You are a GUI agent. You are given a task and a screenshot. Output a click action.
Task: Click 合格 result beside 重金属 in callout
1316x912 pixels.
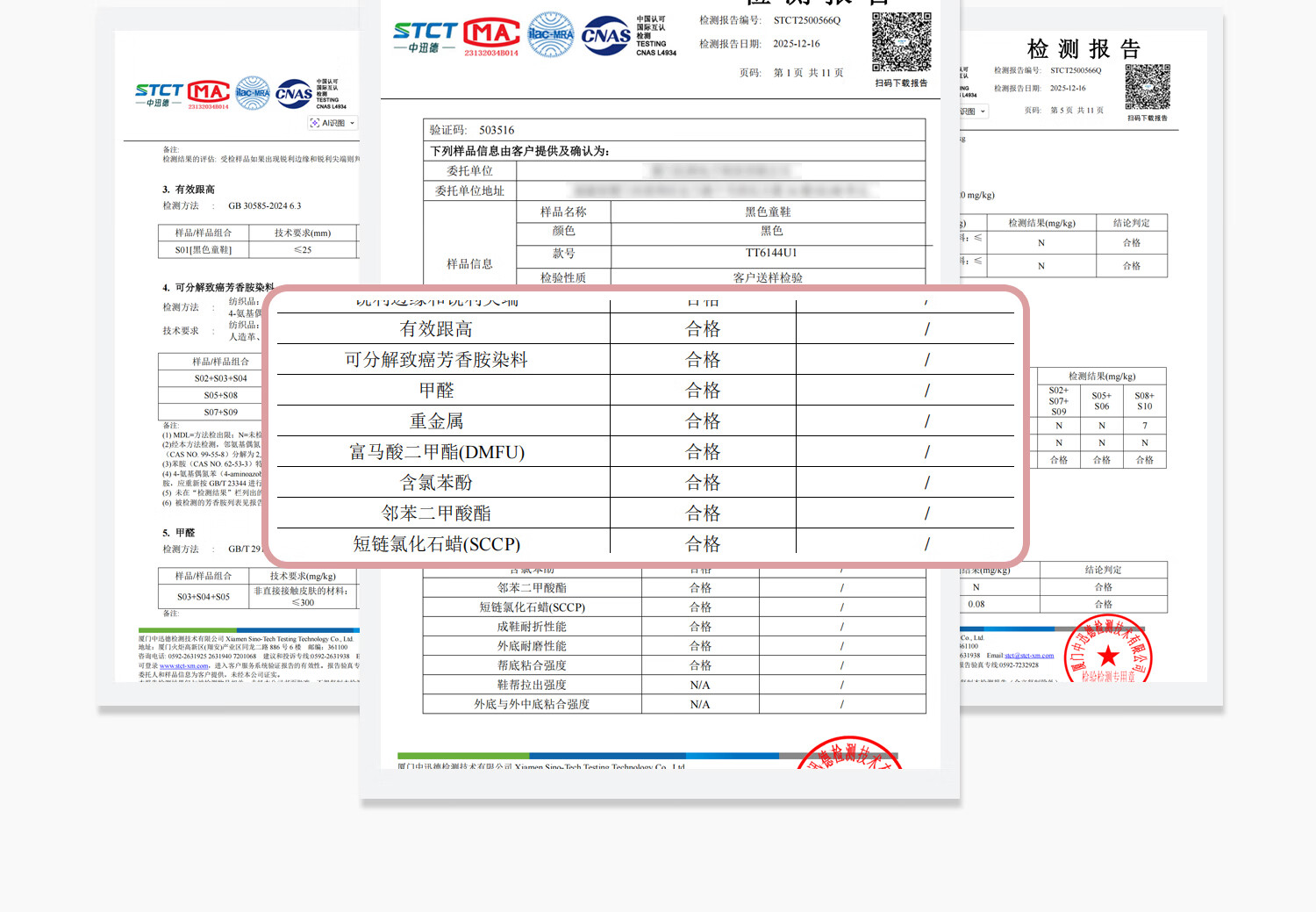(703, 421)
